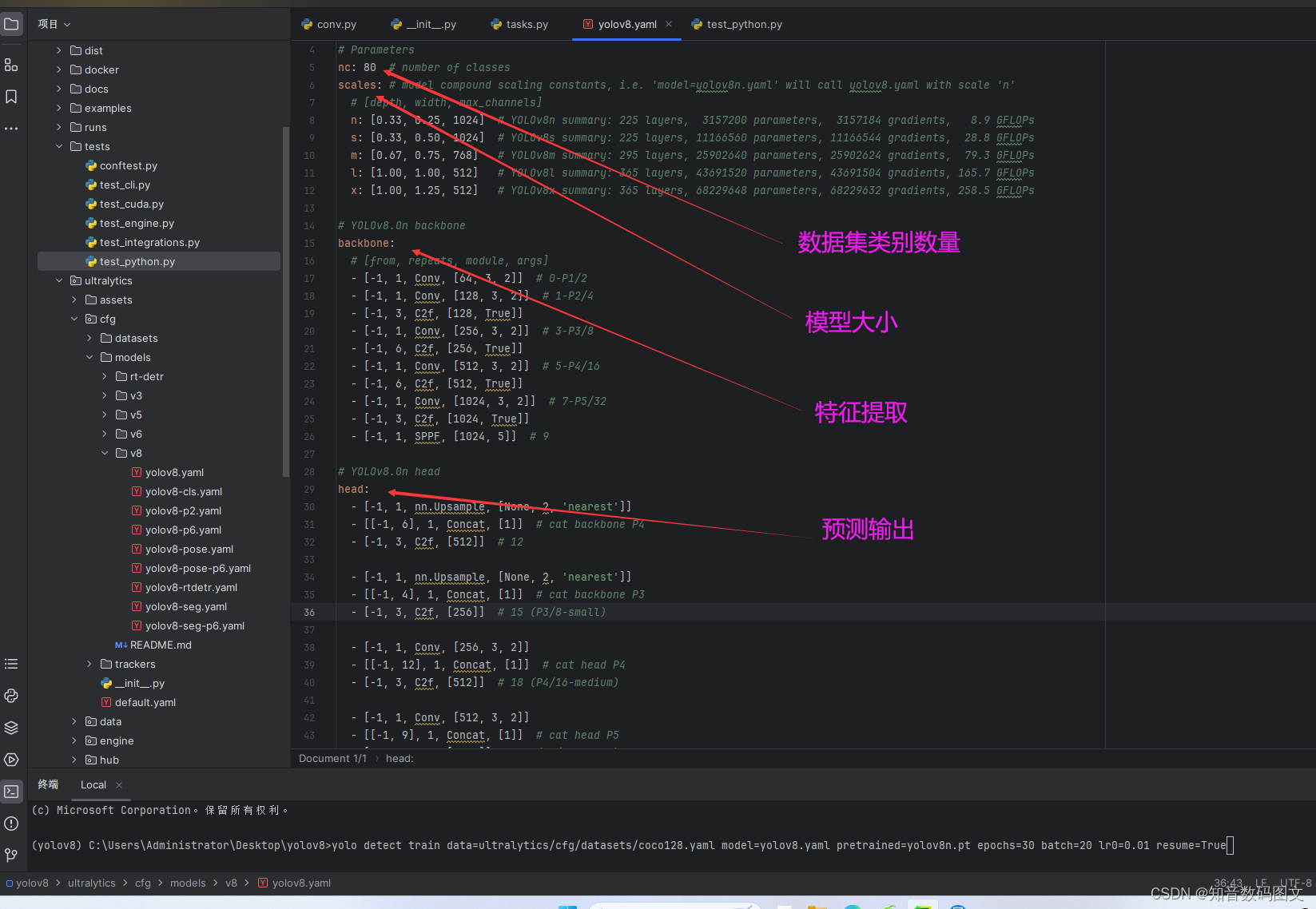Close the yolov8.yaml editor tab
The height and width of the screenshot is (909, 1316).
tap(669, 24)
